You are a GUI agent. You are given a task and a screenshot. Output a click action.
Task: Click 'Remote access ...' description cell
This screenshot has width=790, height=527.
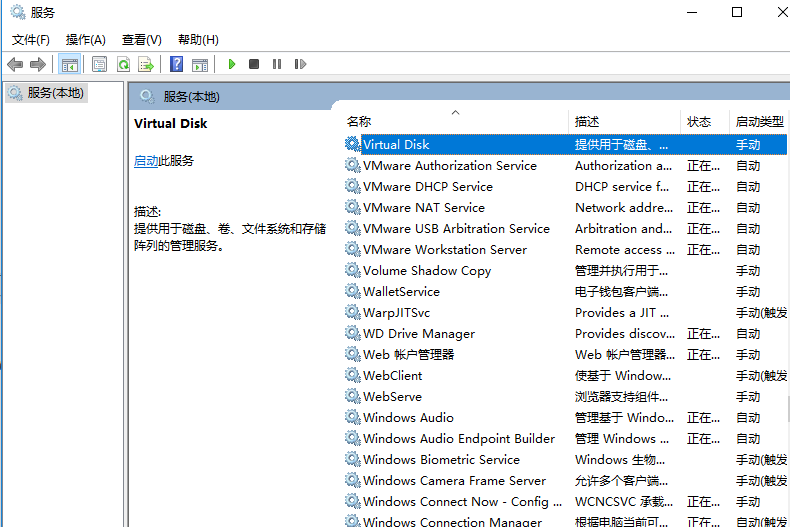click(625, 250)
